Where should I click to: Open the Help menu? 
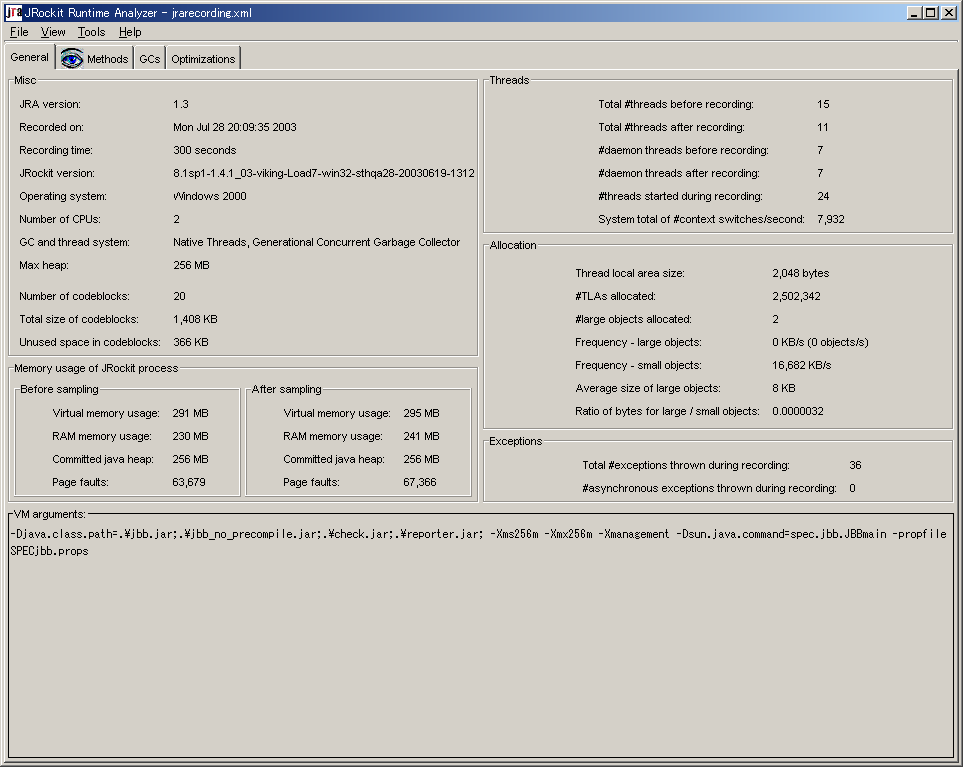[129, 32]
